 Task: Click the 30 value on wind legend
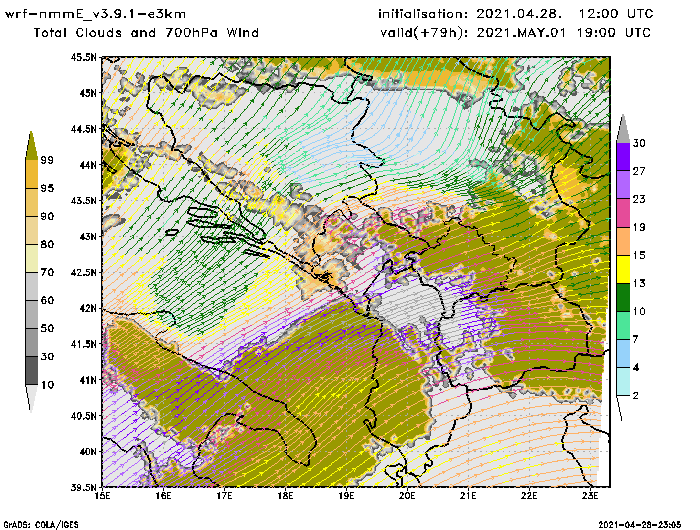click(639, 143)
